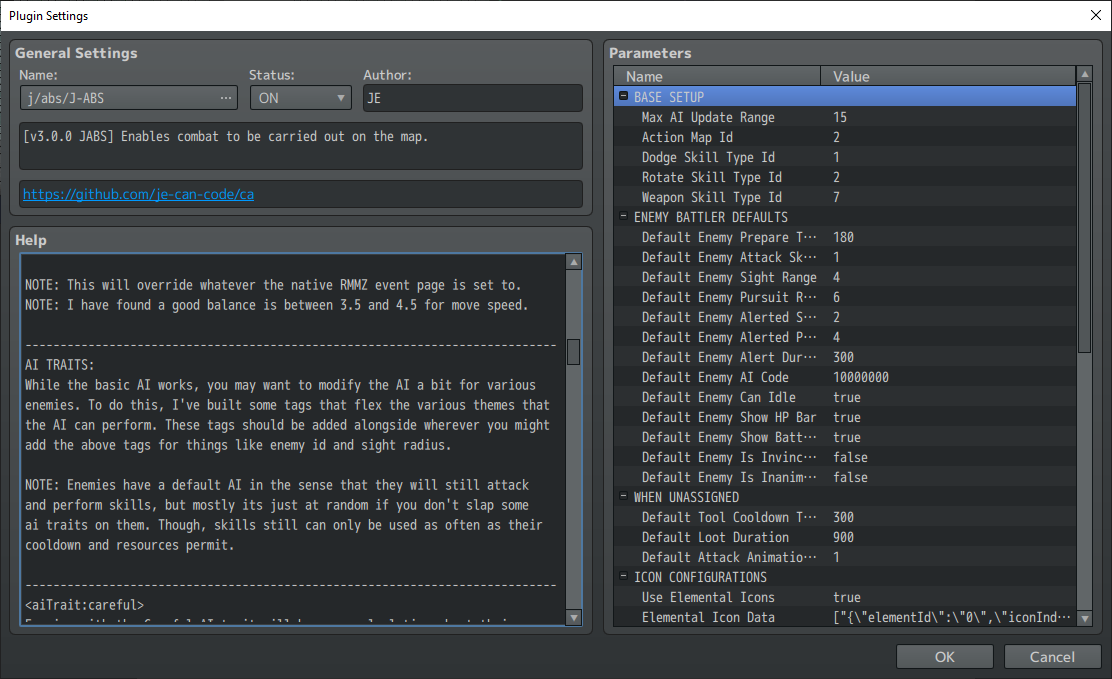
Task: Click the <aiTrait:careful> tag in Help
Action: pyautogui.click(x=84, y=605)
